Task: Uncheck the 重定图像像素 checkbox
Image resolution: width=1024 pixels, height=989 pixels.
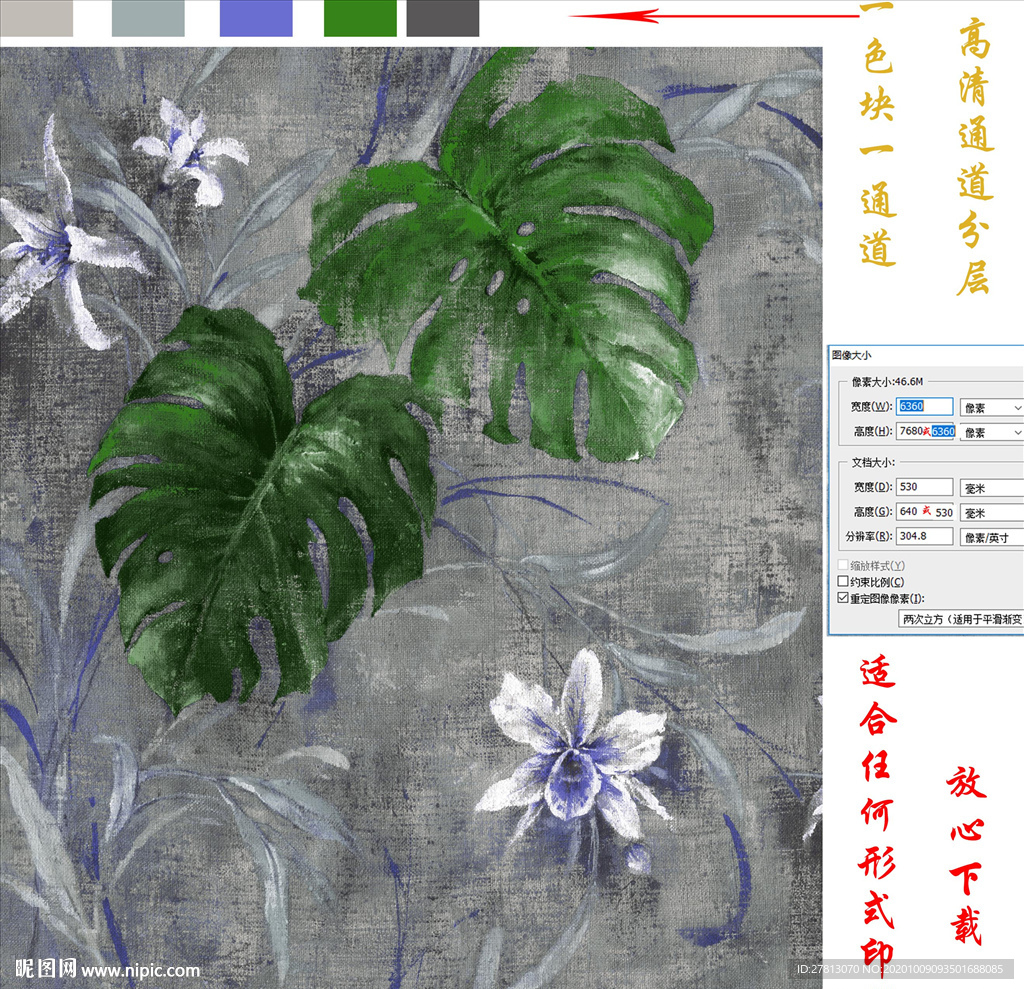Action: 843,598
